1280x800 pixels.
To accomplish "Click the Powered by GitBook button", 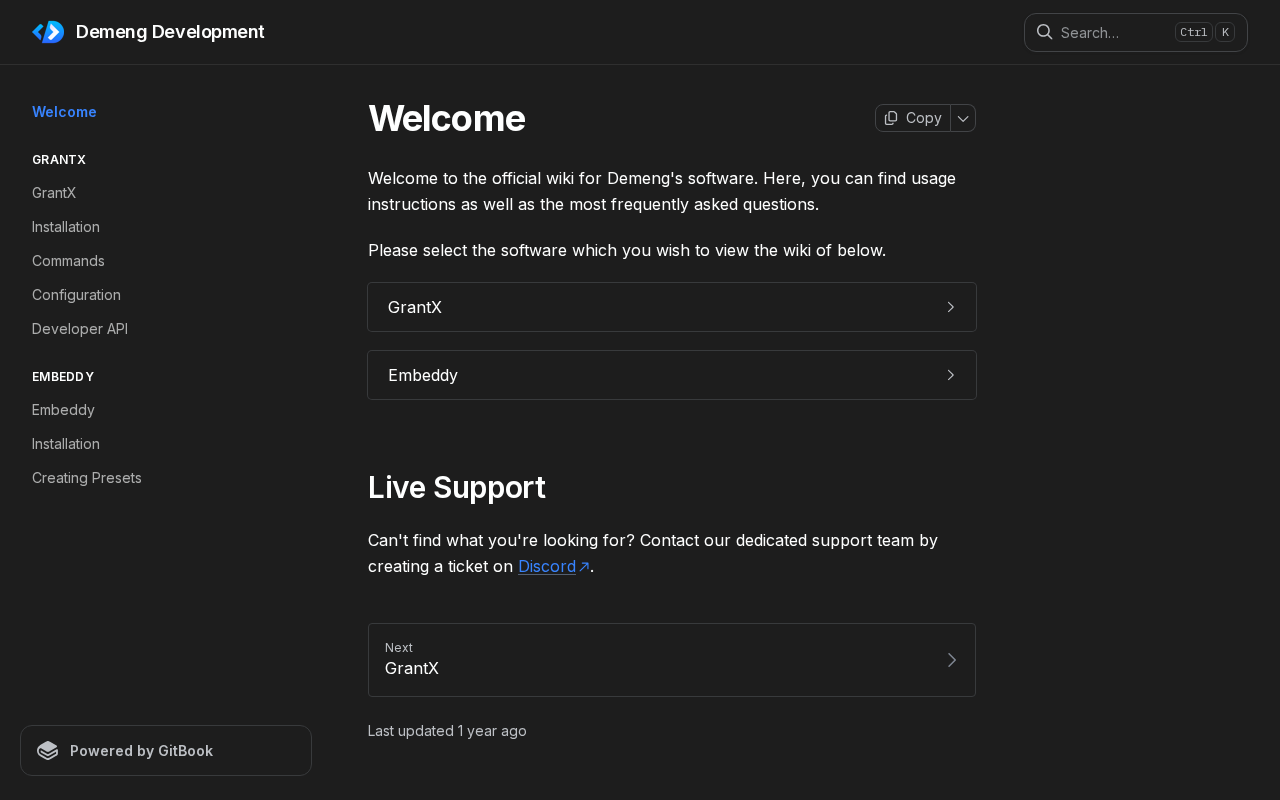I will pos(166,751).
